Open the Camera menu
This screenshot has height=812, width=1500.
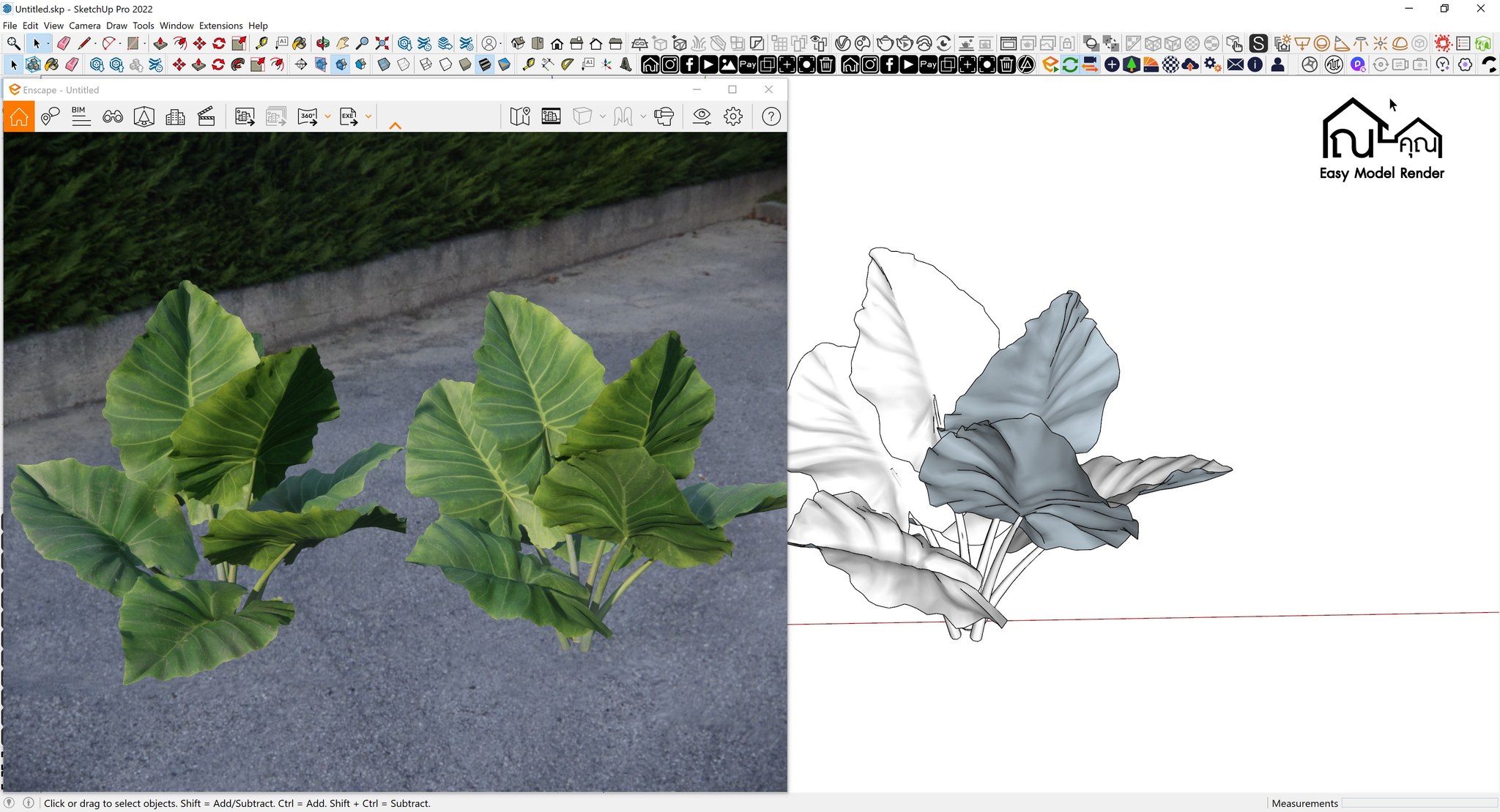pyautogui.click(x=85, y=26)
